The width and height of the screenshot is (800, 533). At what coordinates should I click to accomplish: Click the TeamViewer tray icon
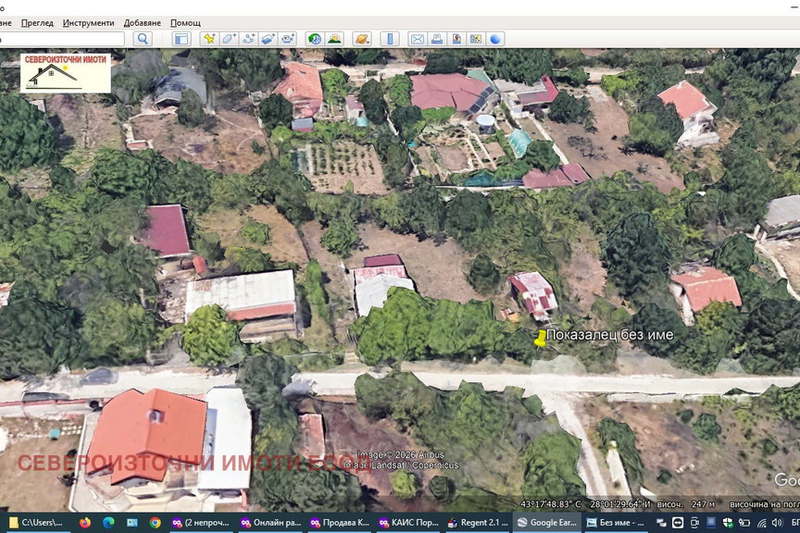[x=678, y=523]
